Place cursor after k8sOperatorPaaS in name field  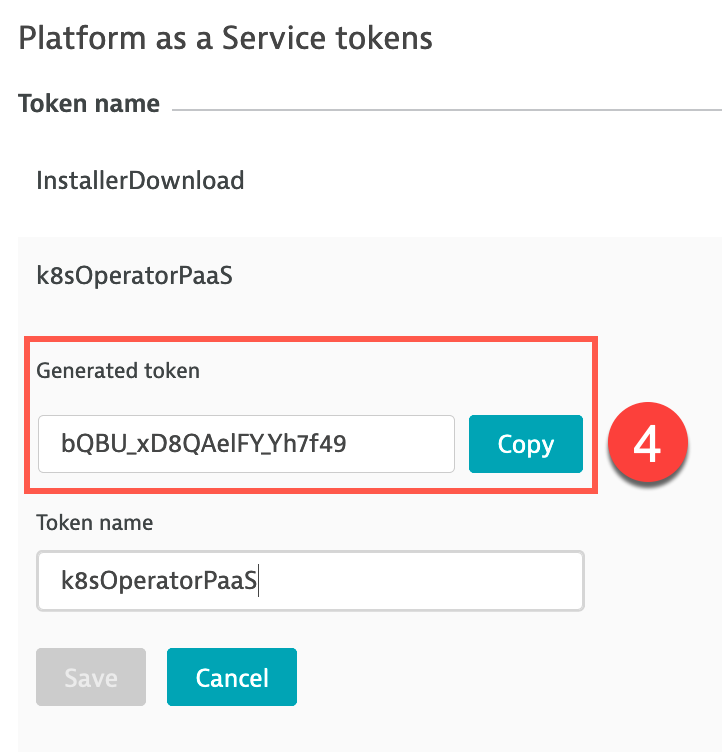tap(259, 581)
